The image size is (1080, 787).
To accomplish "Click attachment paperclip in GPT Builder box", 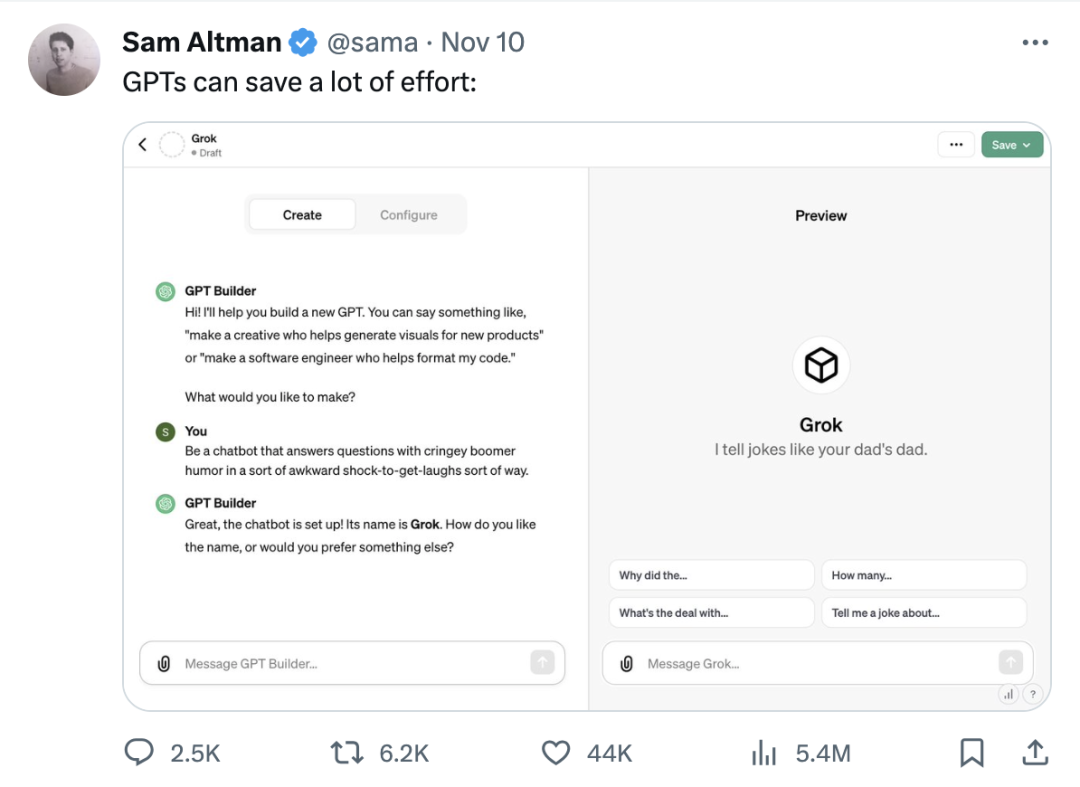I will point(164,664).
